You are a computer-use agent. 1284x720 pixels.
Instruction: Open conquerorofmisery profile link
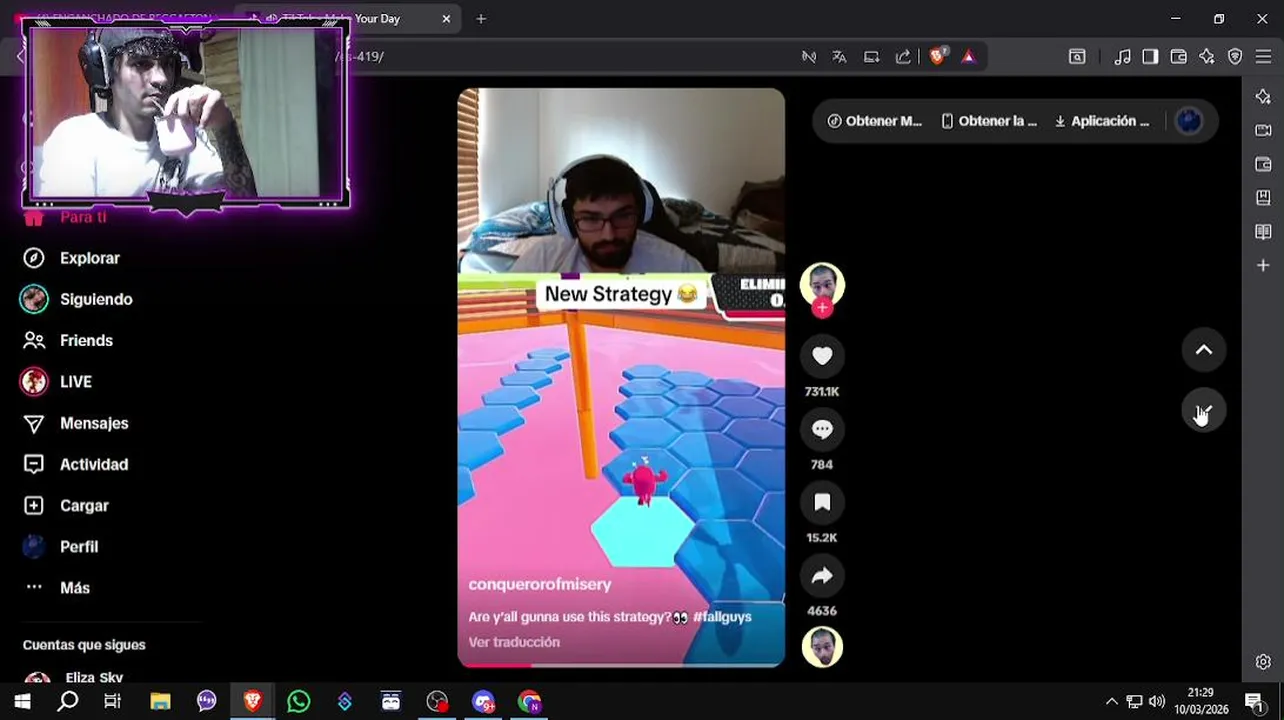539,584
